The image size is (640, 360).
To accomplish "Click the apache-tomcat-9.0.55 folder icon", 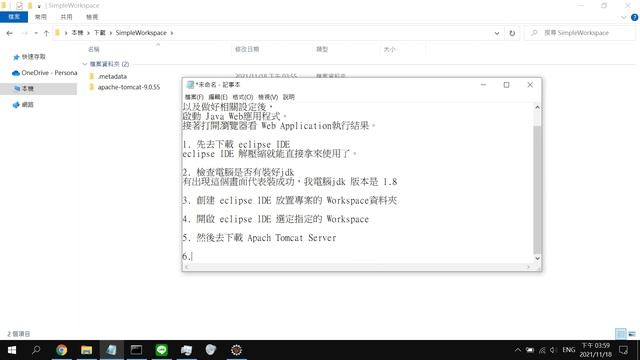I will click(92, 87).
